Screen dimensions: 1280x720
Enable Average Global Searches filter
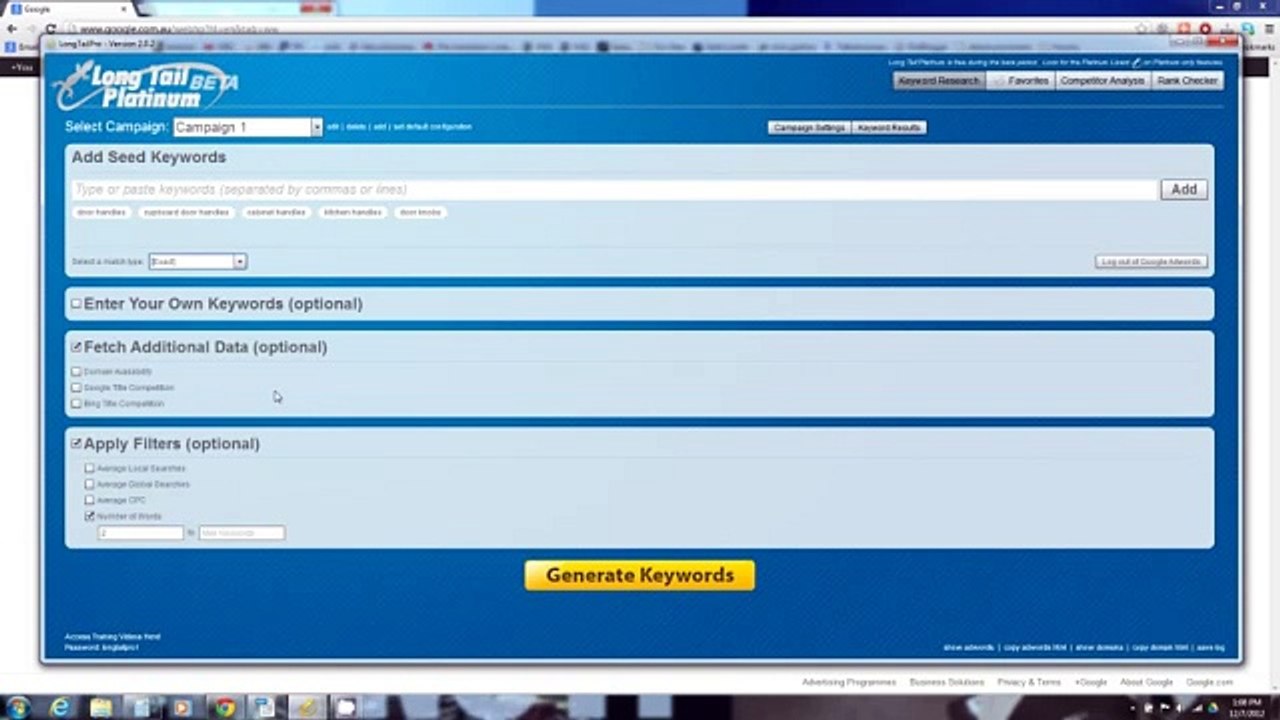(90, 484)
